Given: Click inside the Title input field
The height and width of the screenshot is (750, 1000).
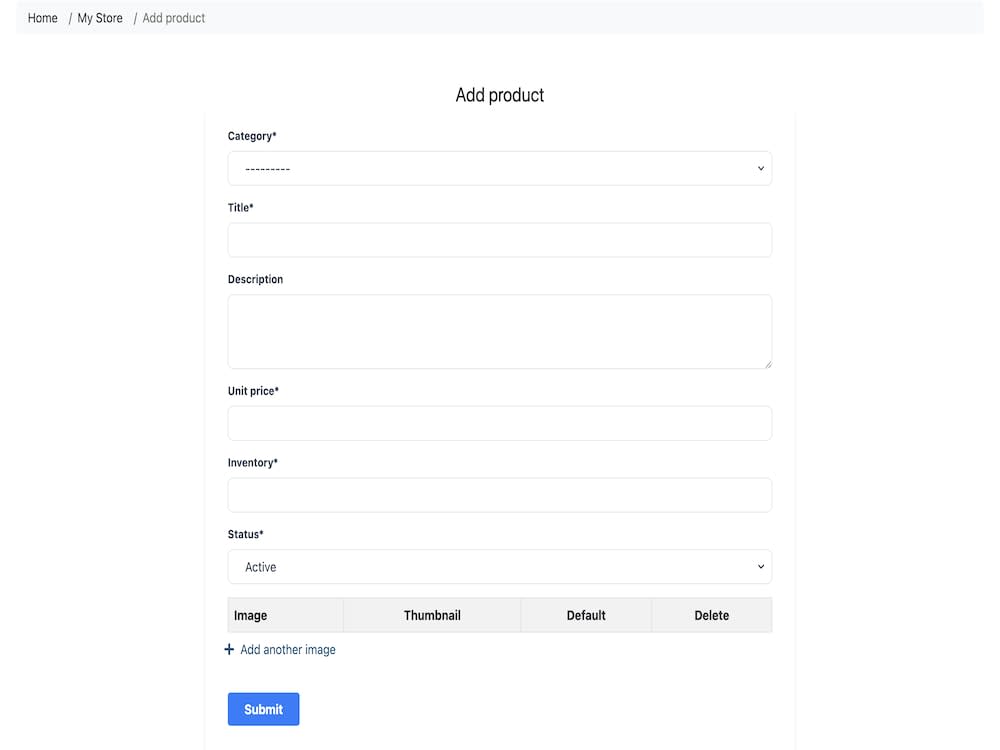Looking at the screenshot, I should click(x=500, y=239).
